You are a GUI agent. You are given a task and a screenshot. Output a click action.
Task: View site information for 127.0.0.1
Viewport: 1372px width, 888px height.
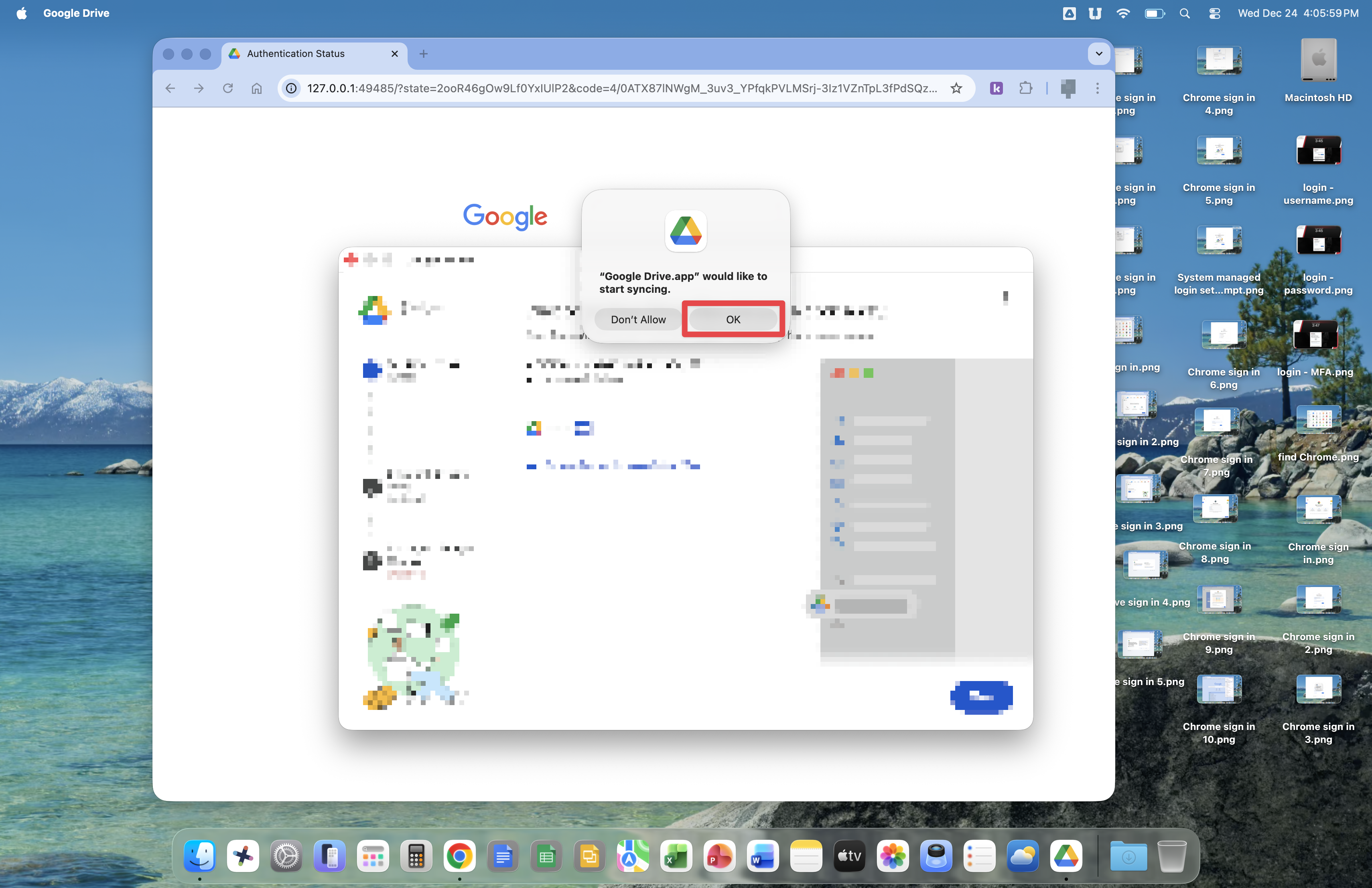(x=292, y=88)
